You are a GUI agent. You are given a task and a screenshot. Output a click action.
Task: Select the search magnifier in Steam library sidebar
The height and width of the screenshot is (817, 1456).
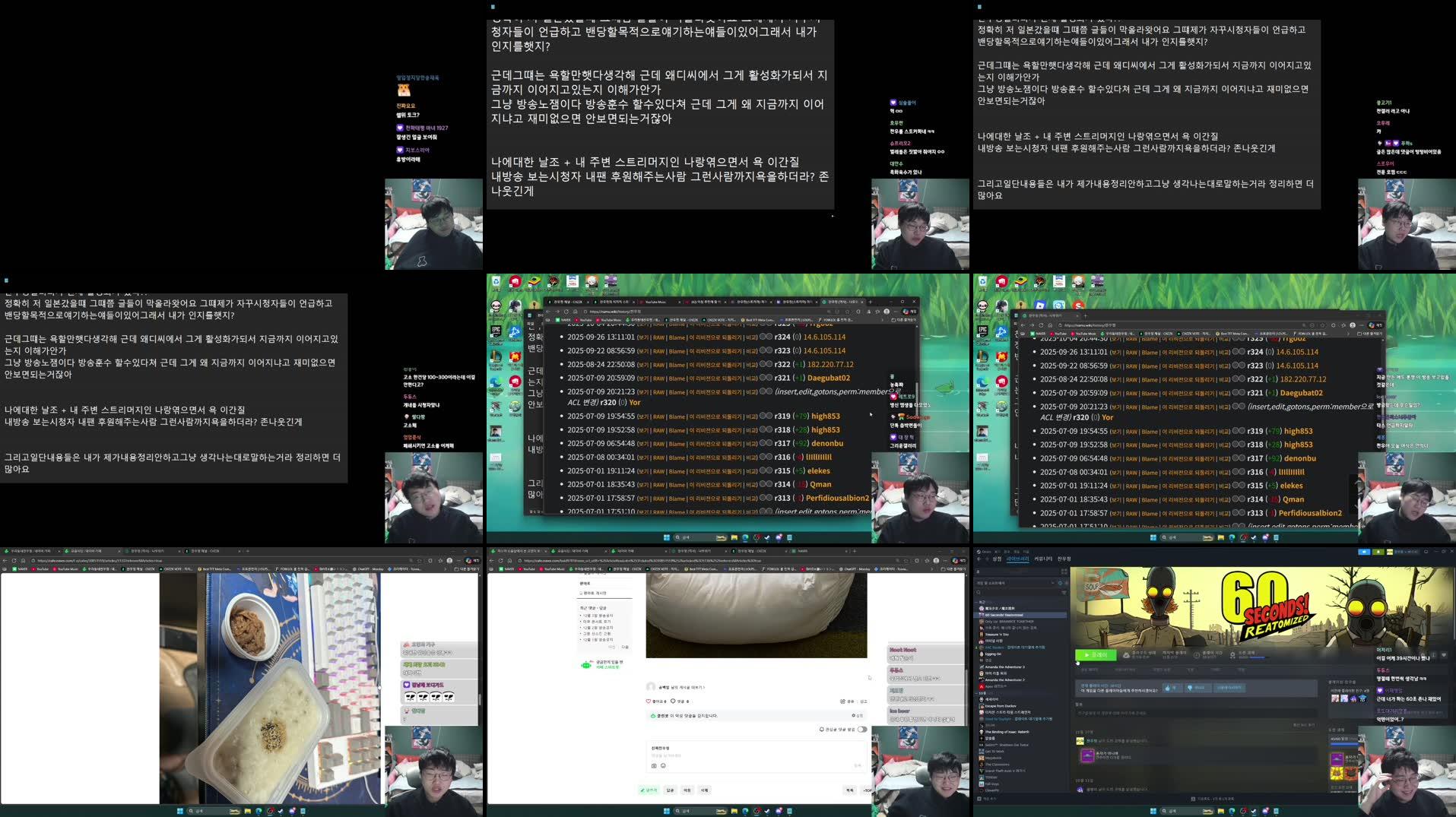978,591
